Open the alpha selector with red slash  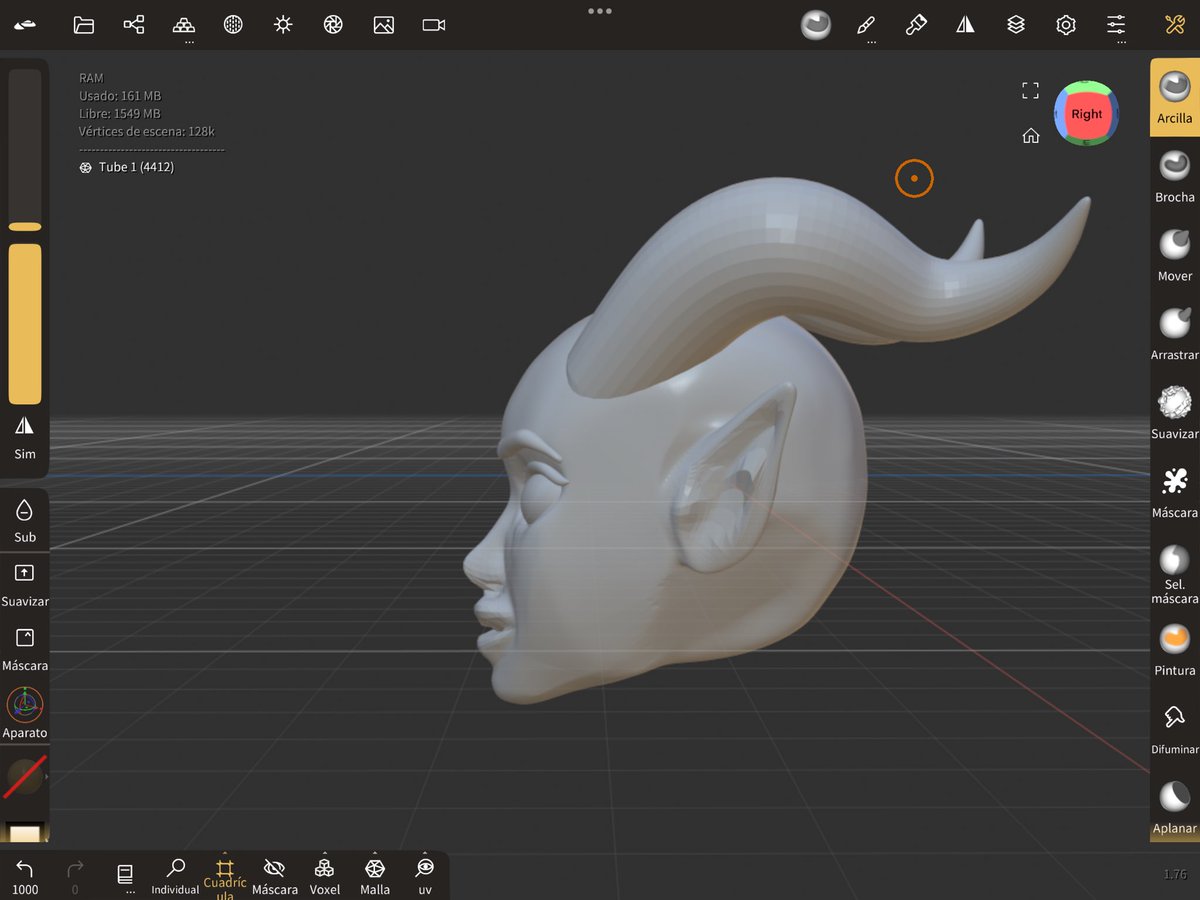pyautogui.click(x=25, y=777)
